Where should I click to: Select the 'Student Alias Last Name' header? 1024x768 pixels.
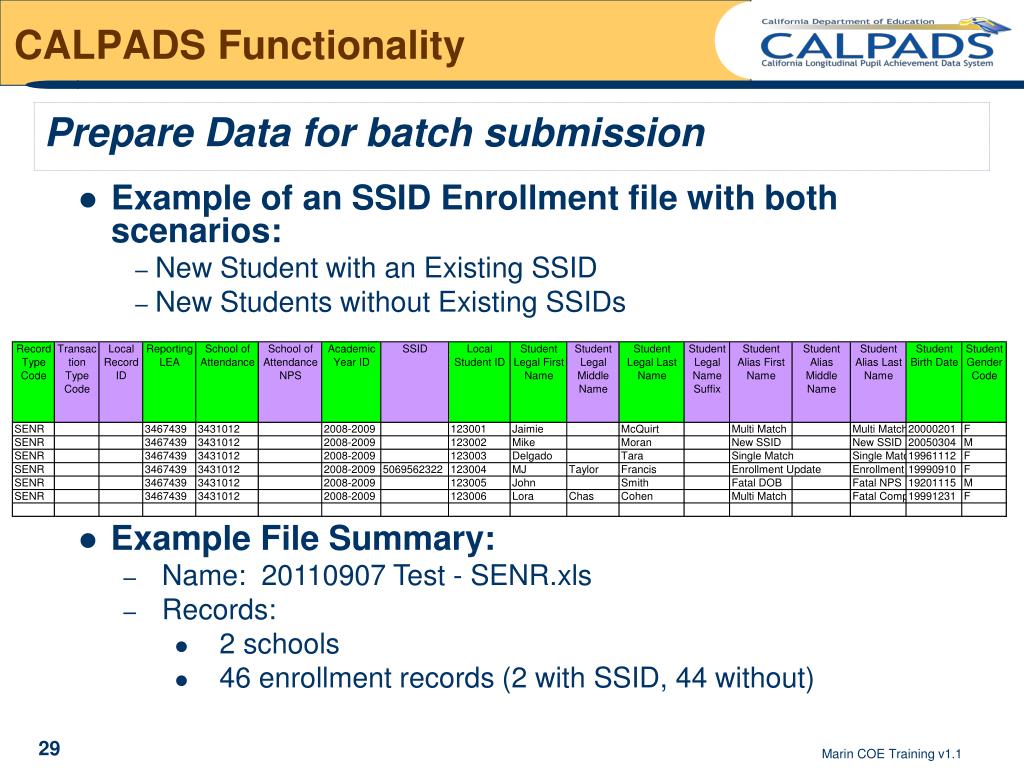[x=878, y=382]
